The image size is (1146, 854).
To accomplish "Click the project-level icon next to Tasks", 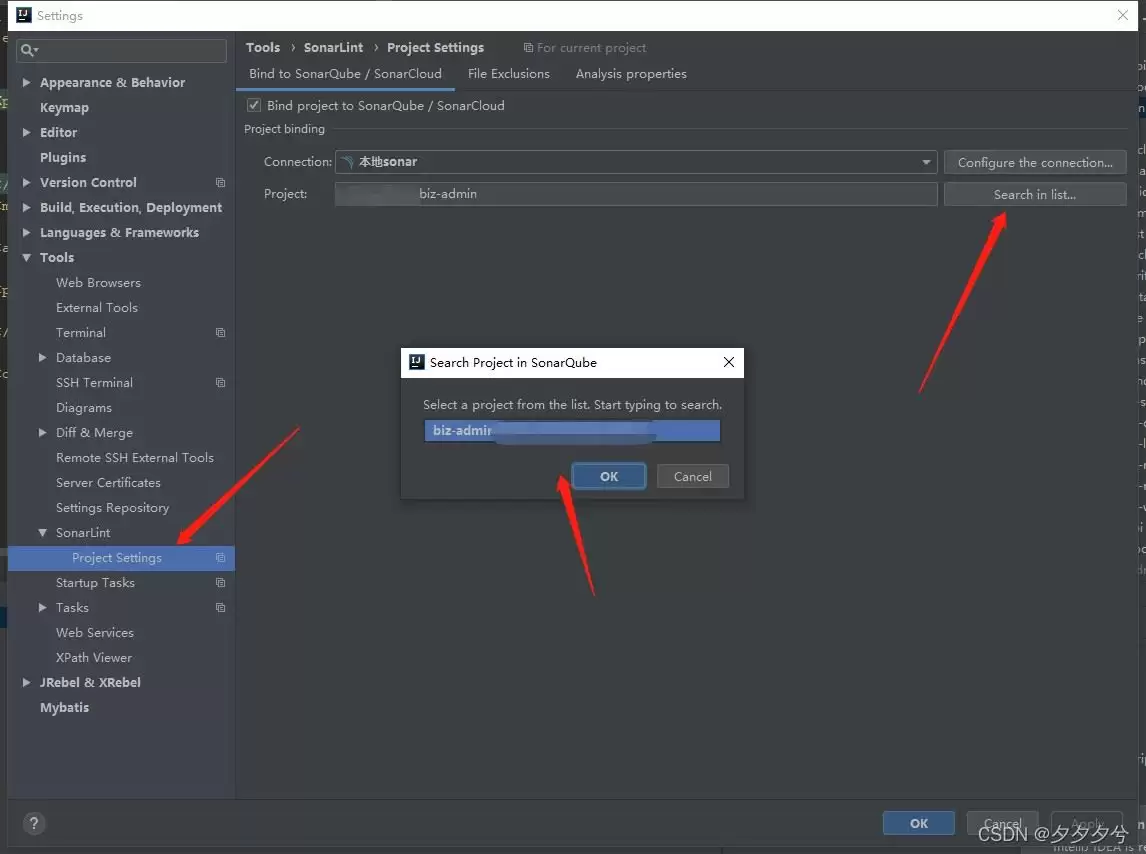I will [220, 608].
